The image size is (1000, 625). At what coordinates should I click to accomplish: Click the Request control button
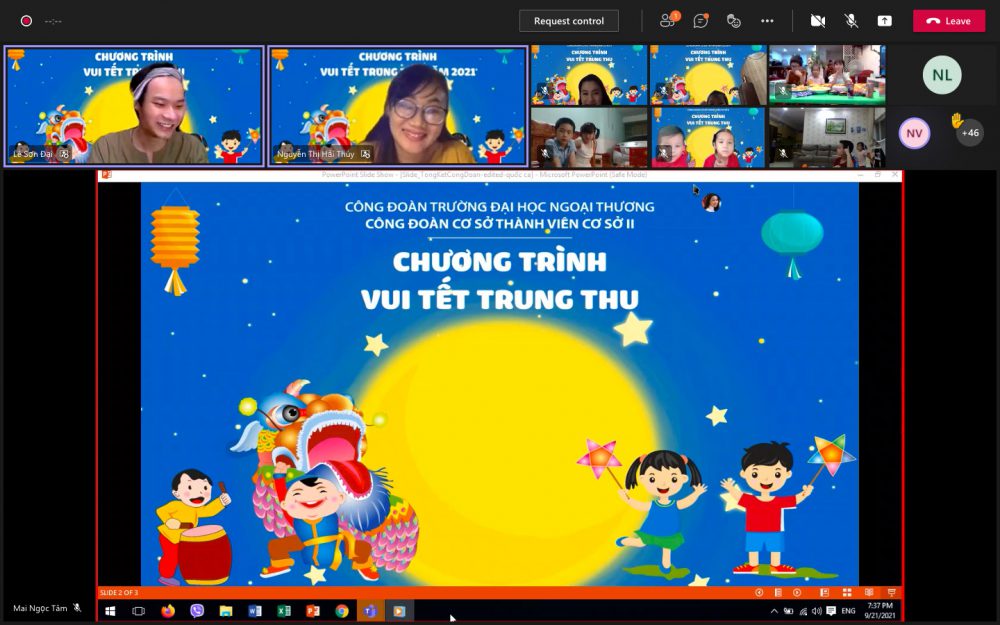click(568, 21)
